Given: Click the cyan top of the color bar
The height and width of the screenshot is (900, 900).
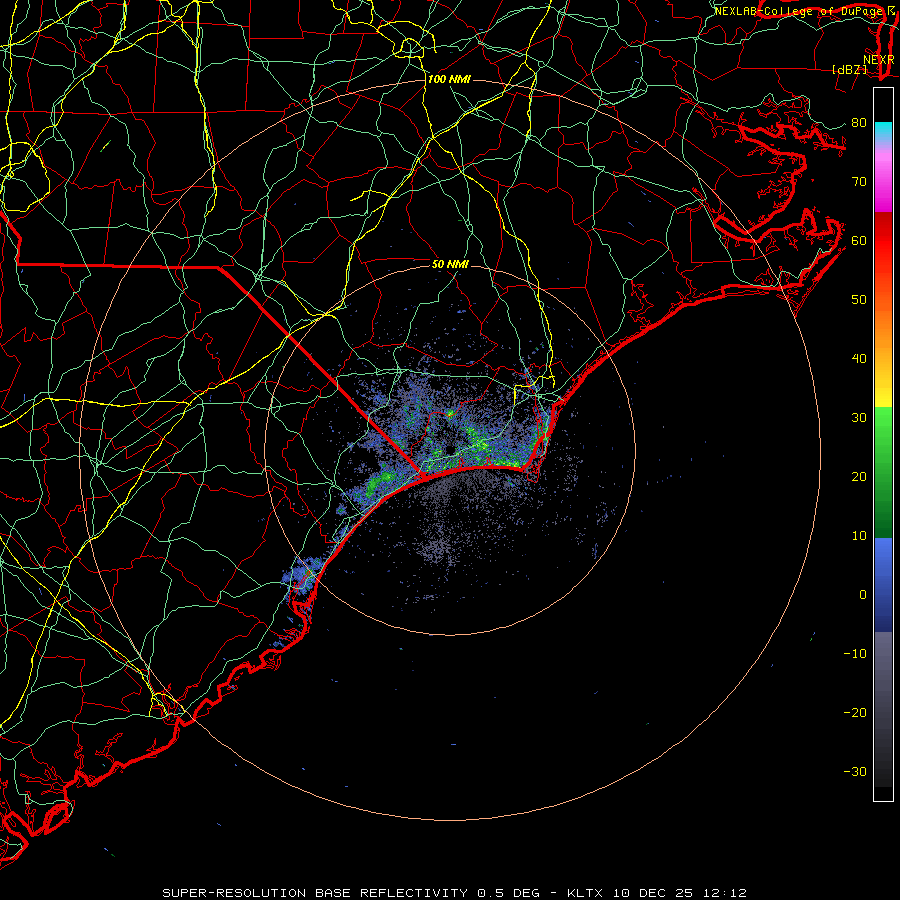Looking at the screenshot, I should point(883,131).
